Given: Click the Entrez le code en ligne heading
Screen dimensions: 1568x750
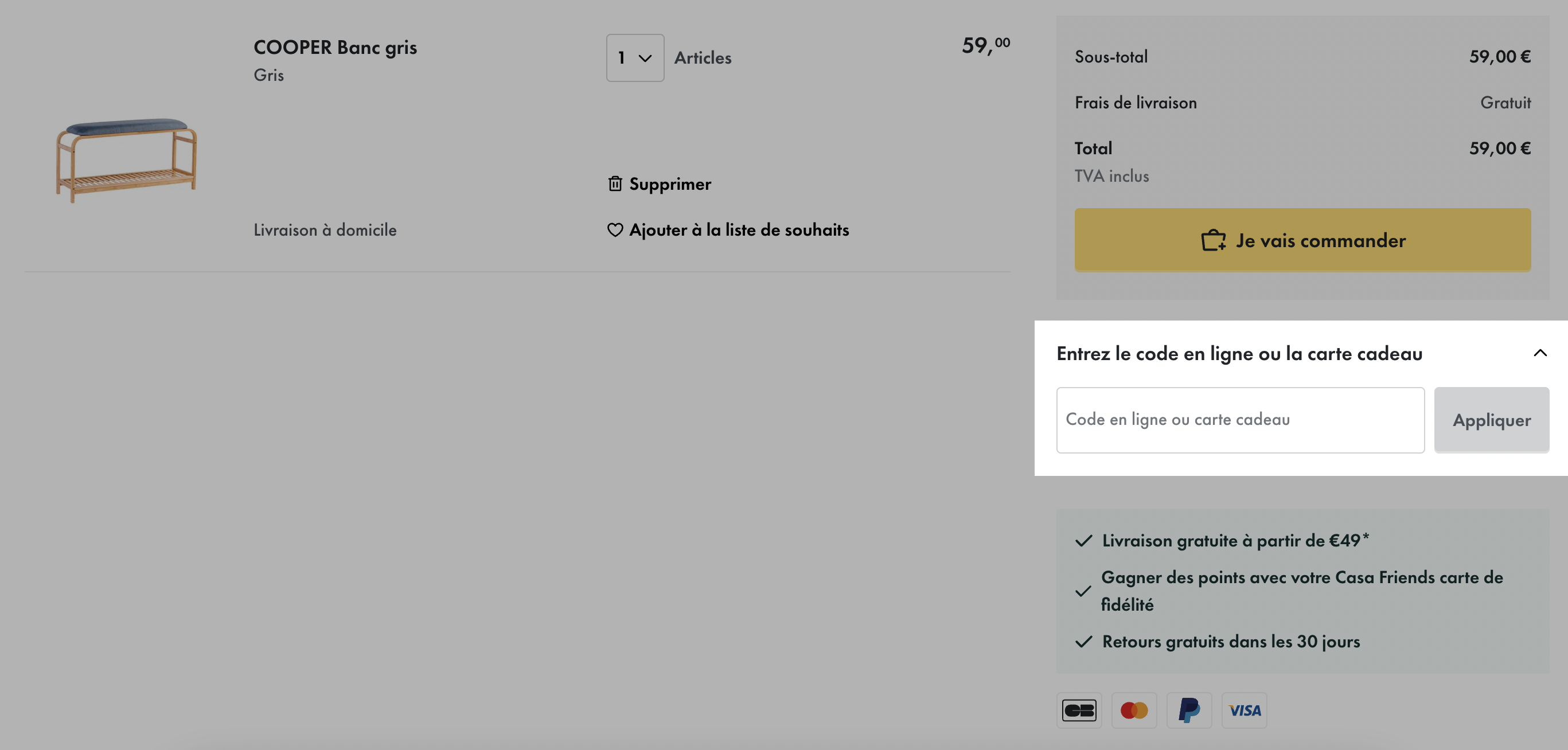Looking at the screenshot, I should point(1239,353).
